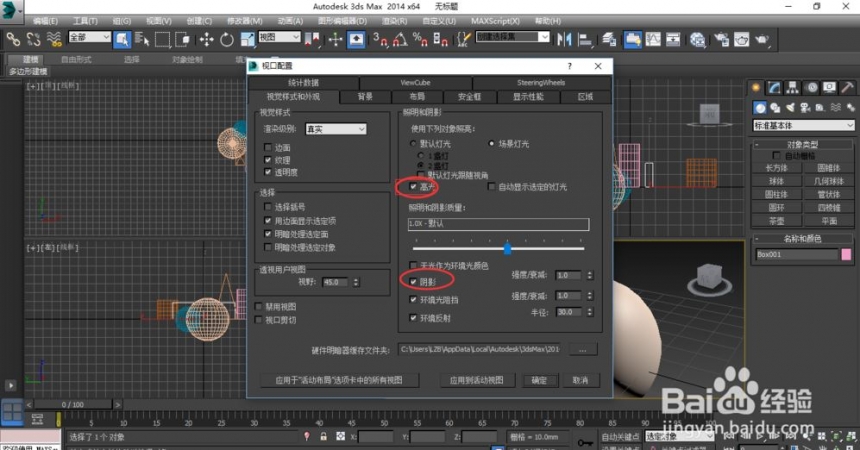Click the pink object color swatch
860x450 pixels.
point(846,254)
